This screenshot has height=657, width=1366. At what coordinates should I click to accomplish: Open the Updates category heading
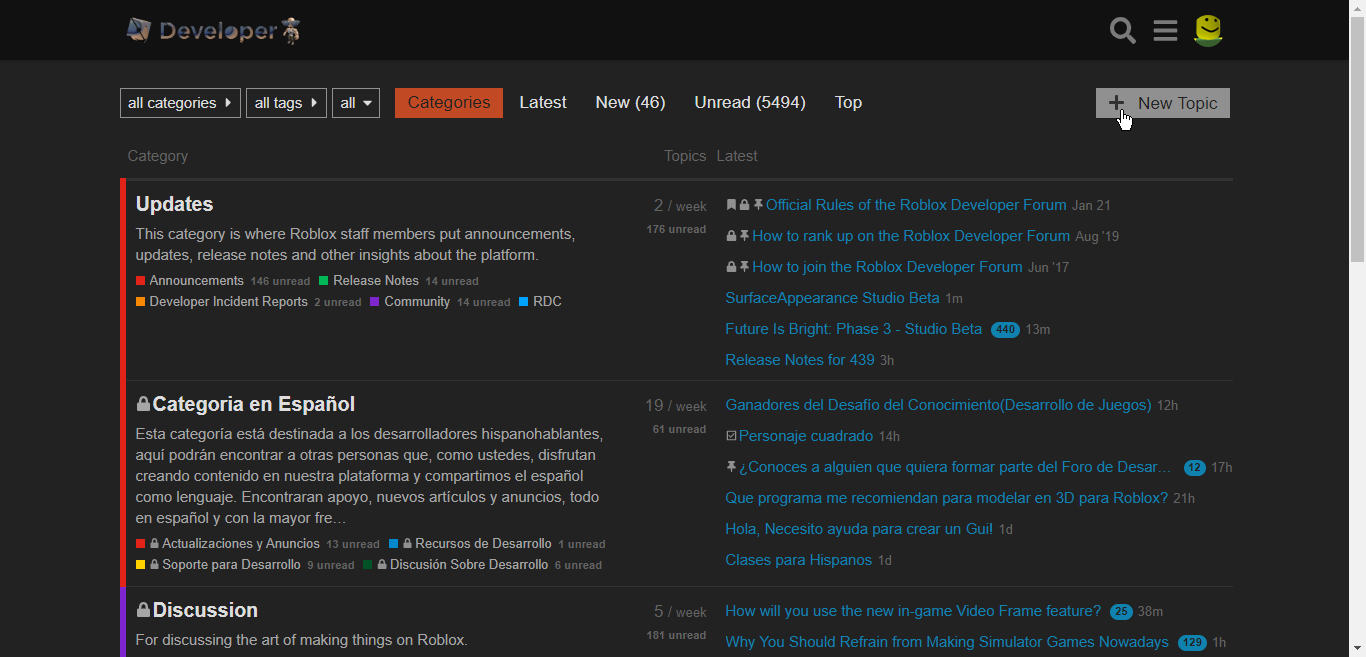pos(175,204)
